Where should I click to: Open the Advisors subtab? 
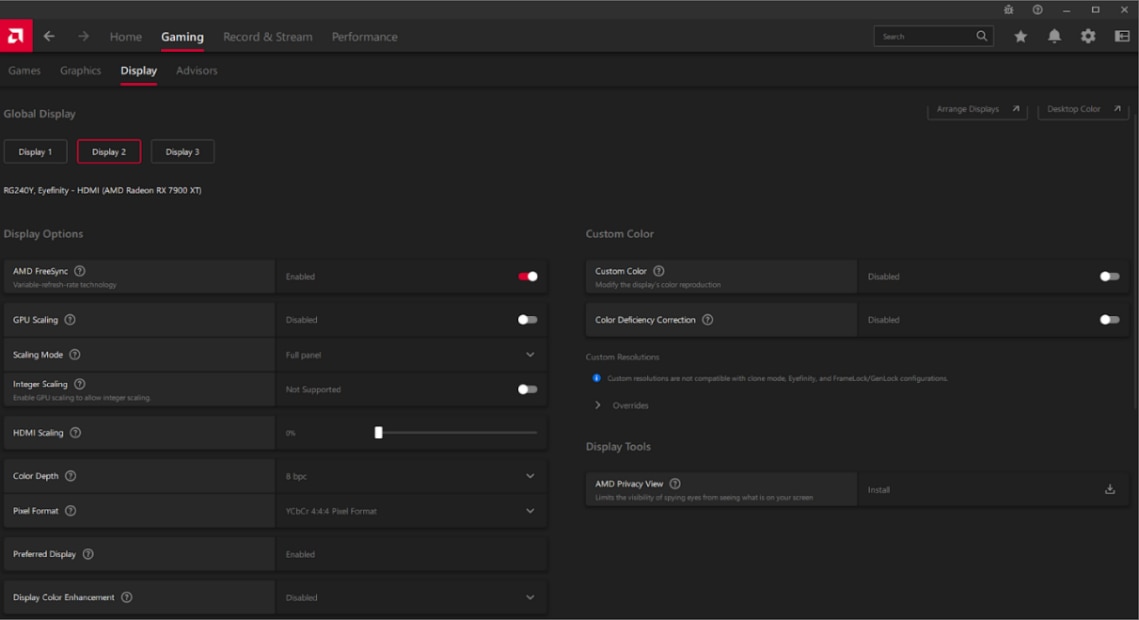click(197, 70)
